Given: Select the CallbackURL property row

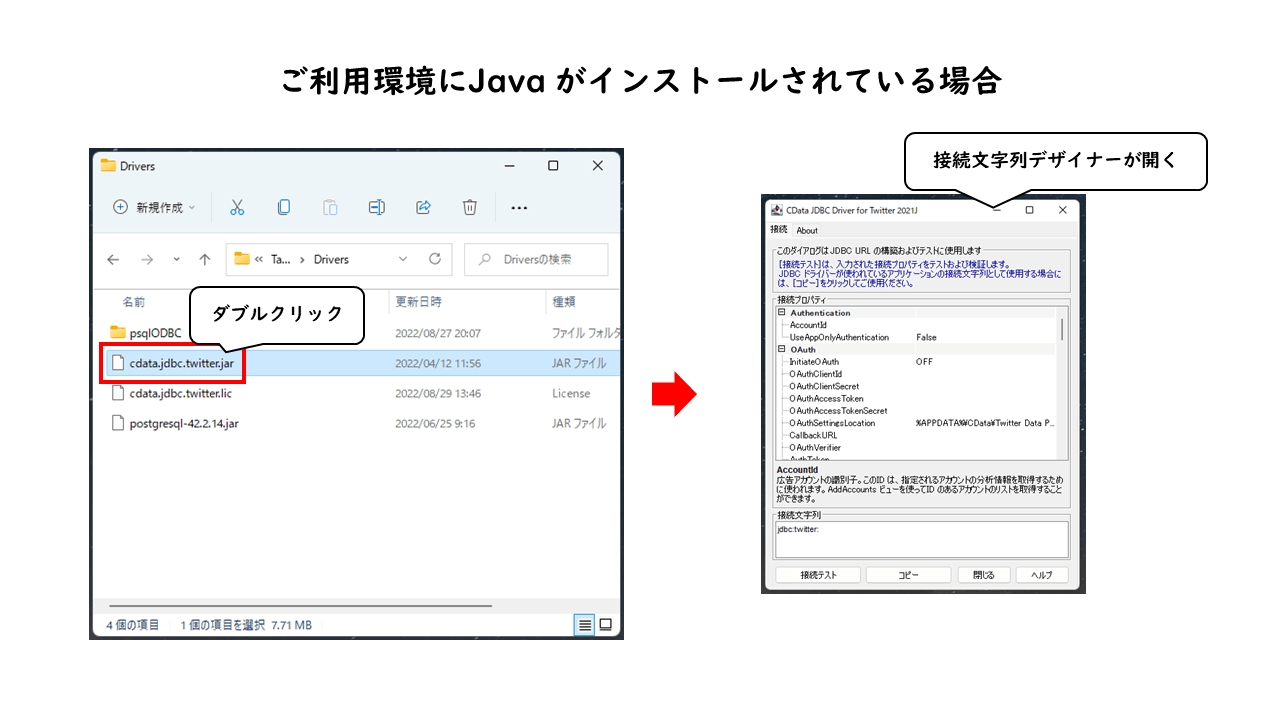Looking at the screenshot, I should point(917,435).
